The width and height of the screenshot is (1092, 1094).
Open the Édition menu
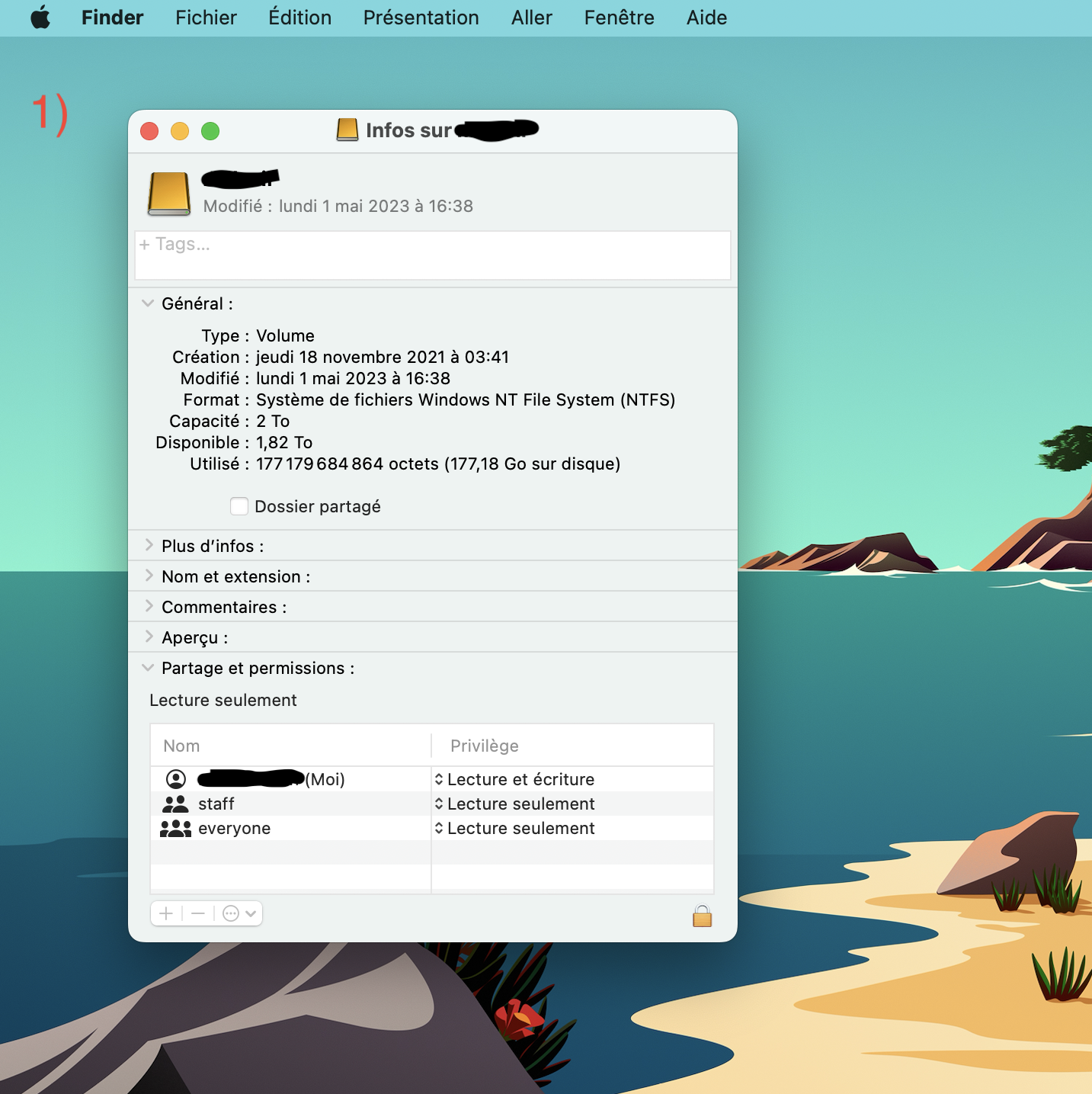click(300, 17)
